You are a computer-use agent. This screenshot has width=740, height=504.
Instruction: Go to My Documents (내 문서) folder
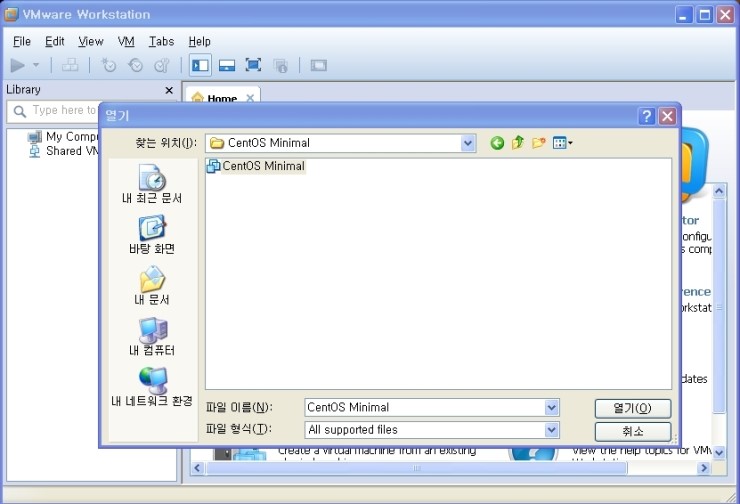tap(152, 286)
